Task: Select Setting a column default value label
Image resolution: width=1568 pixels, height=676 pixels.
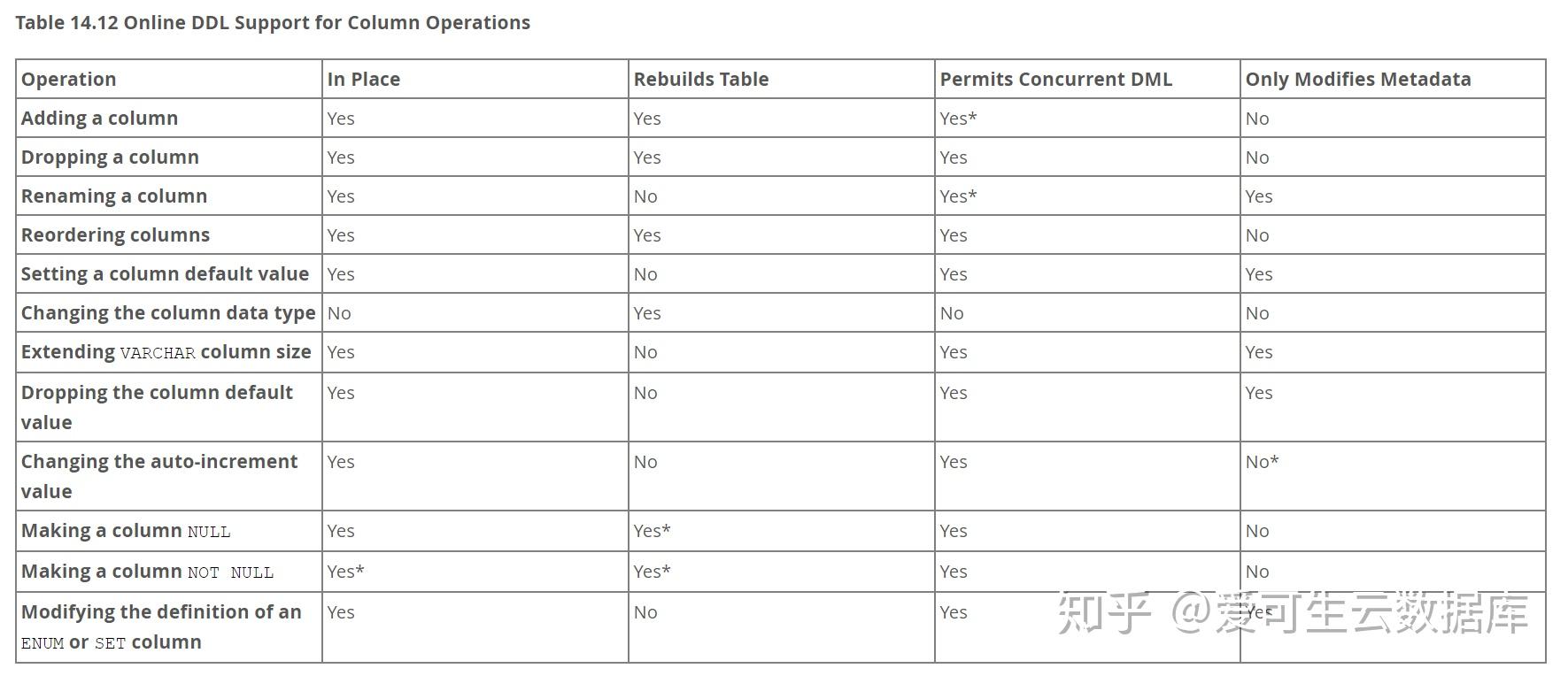Action: click(166, 273)
